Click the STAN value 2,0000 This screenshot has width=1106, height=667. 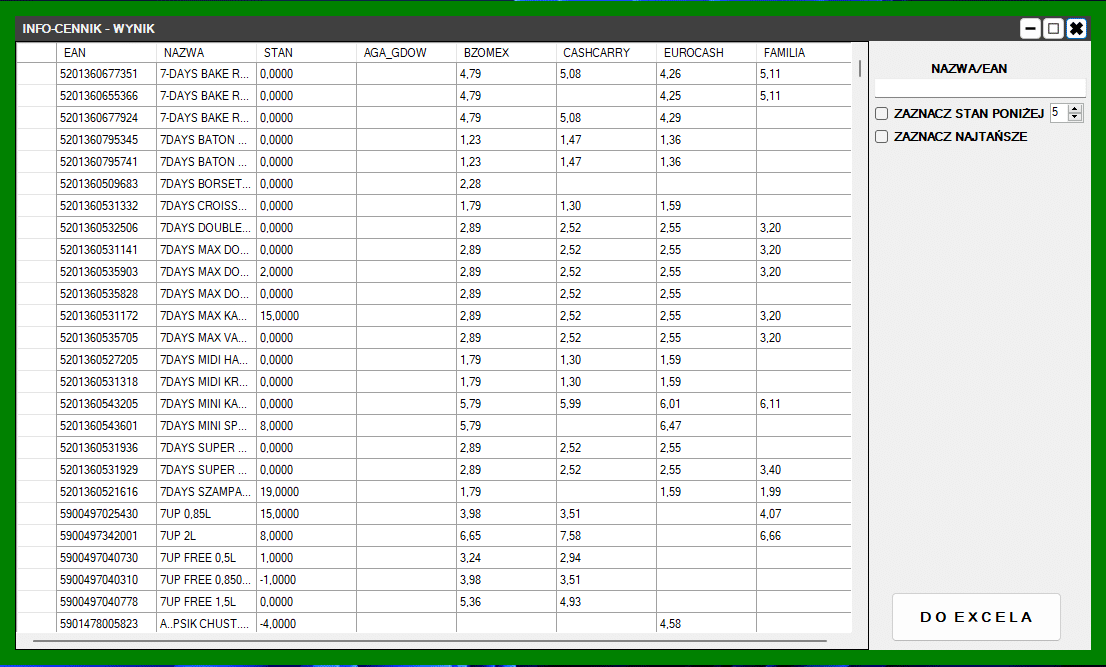[306, 271]
